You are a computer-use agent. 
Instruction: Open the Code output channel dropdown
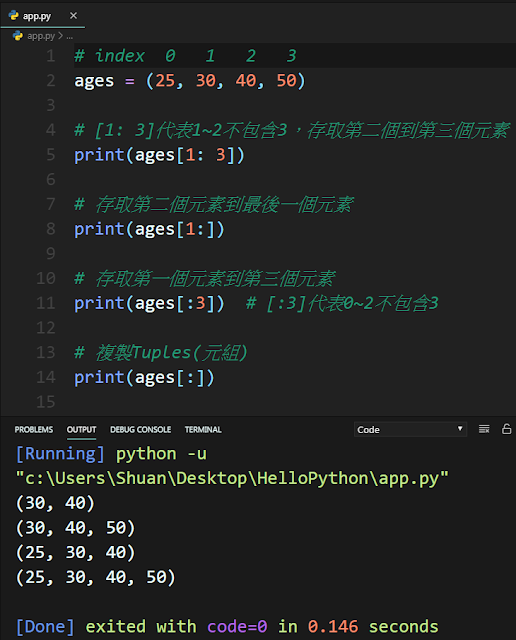pos(410,429)
